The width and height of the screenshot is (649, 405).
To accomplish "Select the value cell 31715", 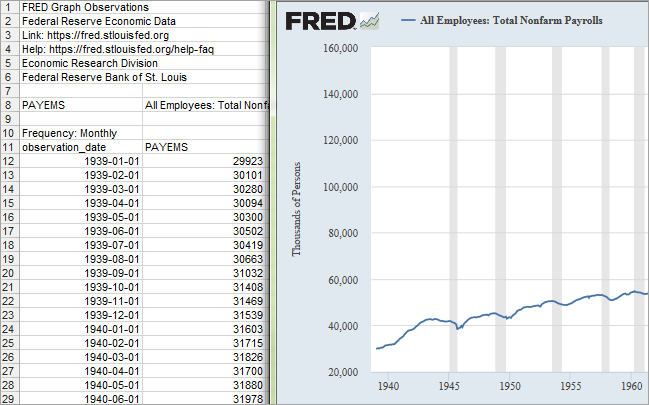I will (x=206, y=343).
